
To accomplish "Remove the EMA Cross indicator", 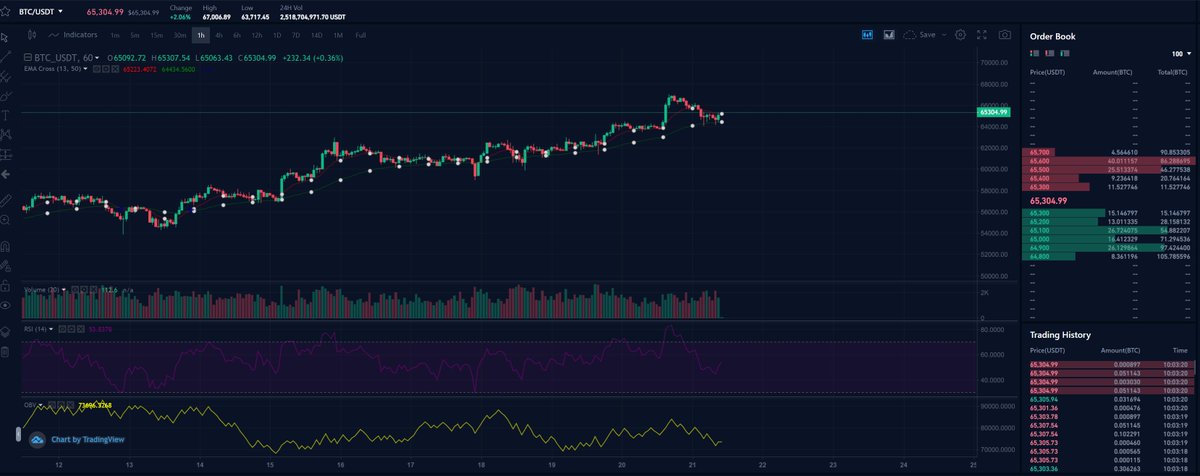I will (115, 69).
